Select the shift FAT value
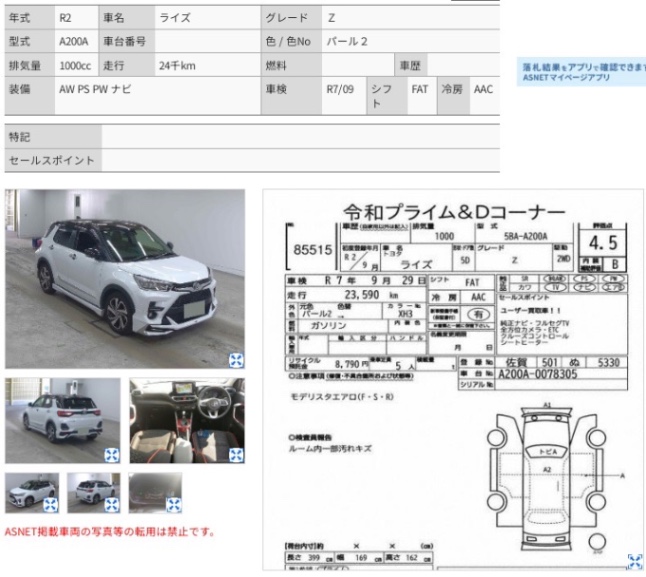 pos(419,89)
